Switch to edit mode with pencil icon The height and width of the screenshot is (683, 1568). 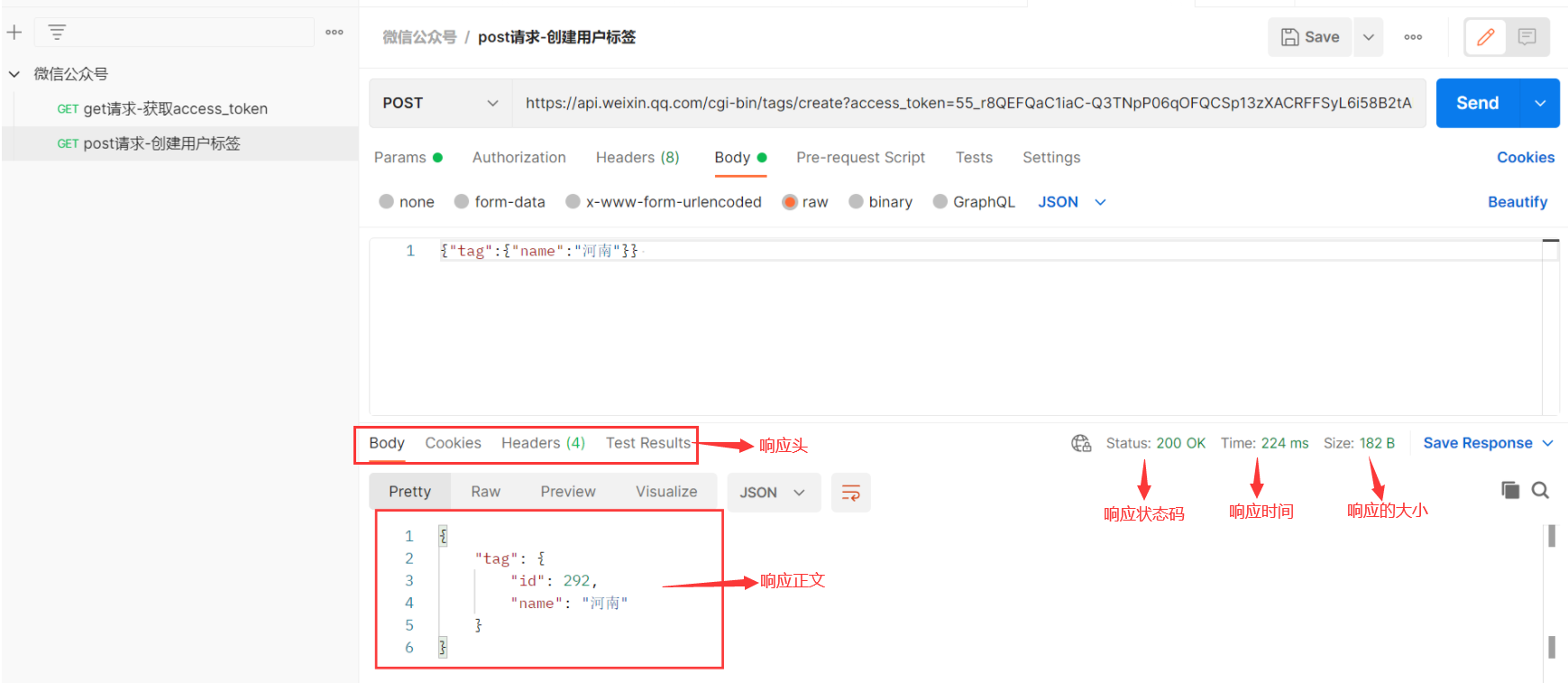(1485, 37)
